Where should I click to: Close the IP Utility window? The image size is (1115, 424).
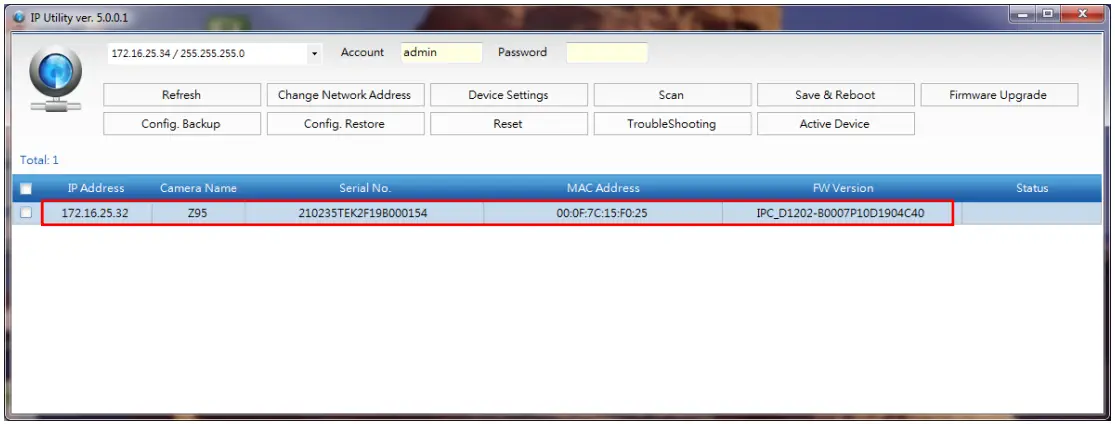coord(1082,14)
